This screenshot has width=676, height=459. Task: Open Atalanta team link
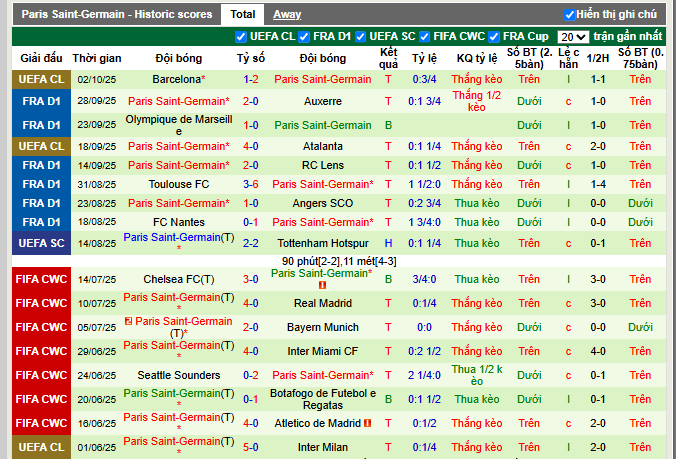click(x=322, y=146)
